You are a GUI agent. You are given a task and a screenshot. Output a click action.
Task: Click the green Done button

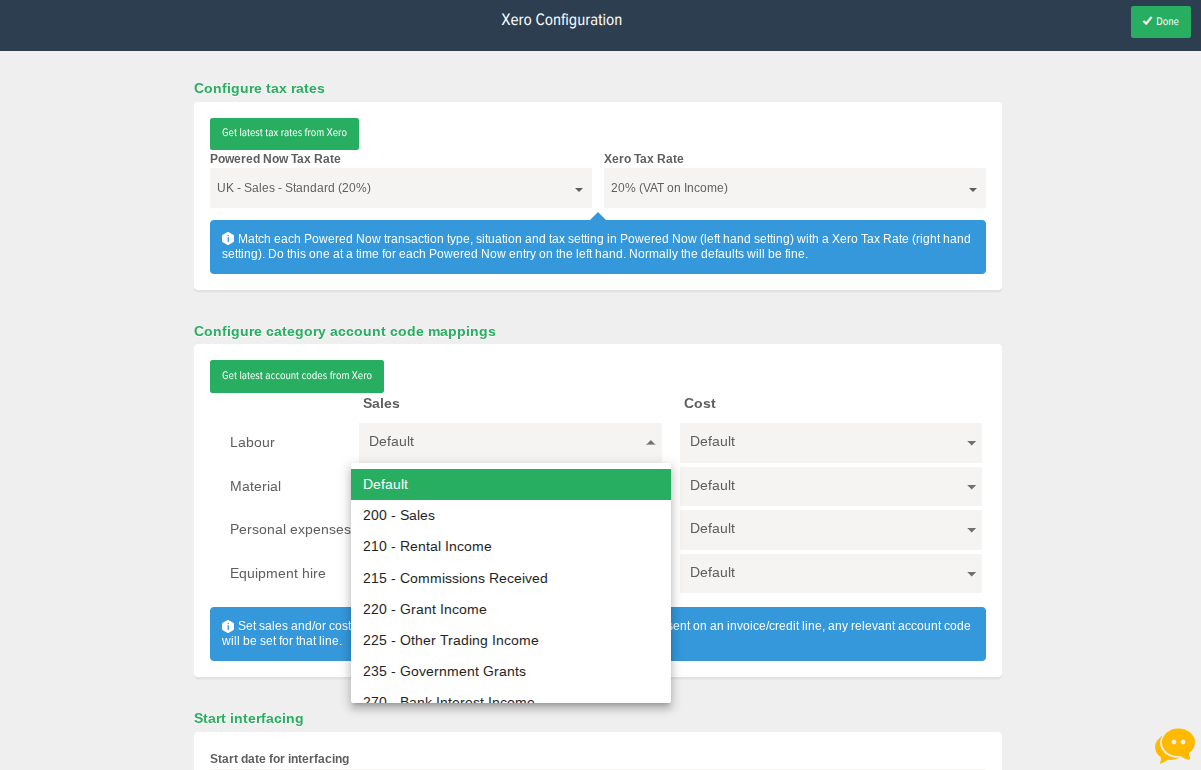click(1160, 21)
